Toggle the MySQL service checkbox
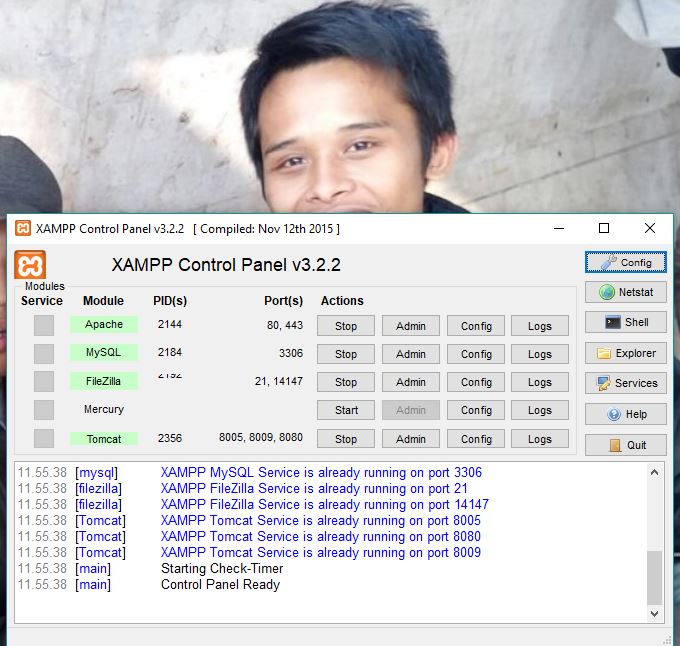Viewport: 680px width, 646px height. pyautogui.click(x=44, y=354)
